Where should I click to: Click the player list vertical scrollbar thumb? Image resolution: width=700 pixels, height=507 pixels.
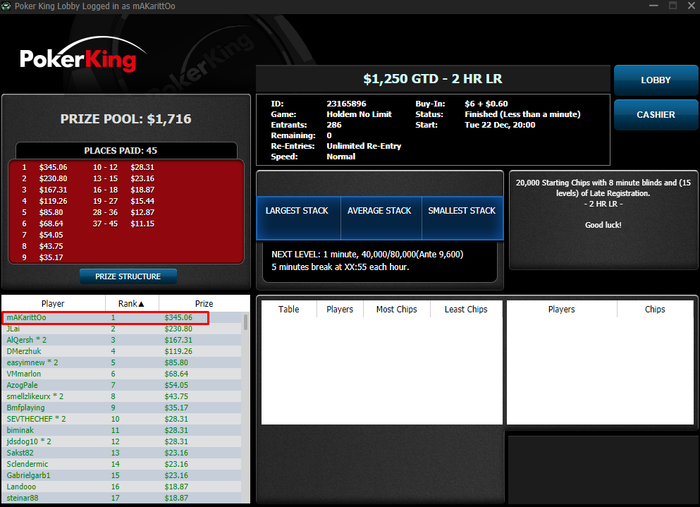pos(246,322)
